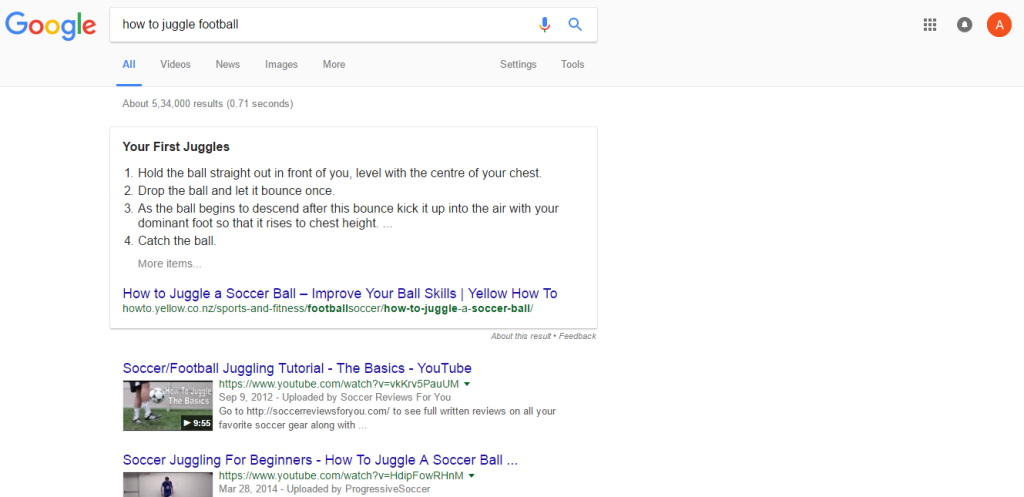Open 'How to Juggle a Soccer Ball' Yellow link
Viewport: 1024px width, 497px height.
click(340, 293)
